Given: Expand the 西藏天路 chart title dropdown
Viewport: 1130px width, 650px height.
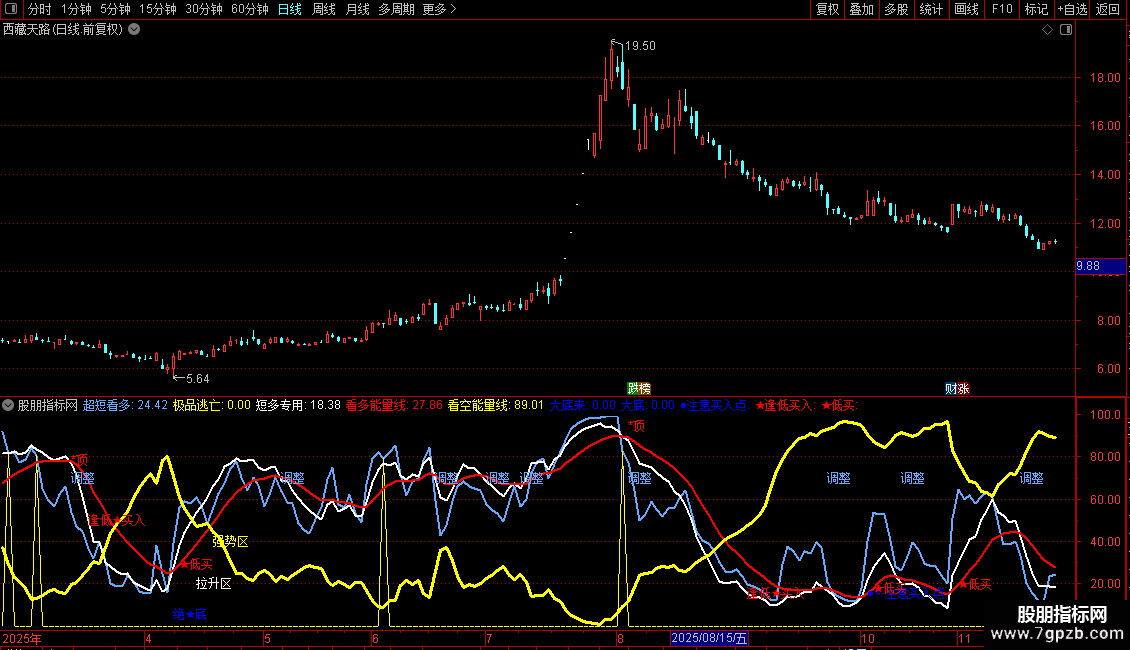Looking at the screenshot, I should point(134,30).
